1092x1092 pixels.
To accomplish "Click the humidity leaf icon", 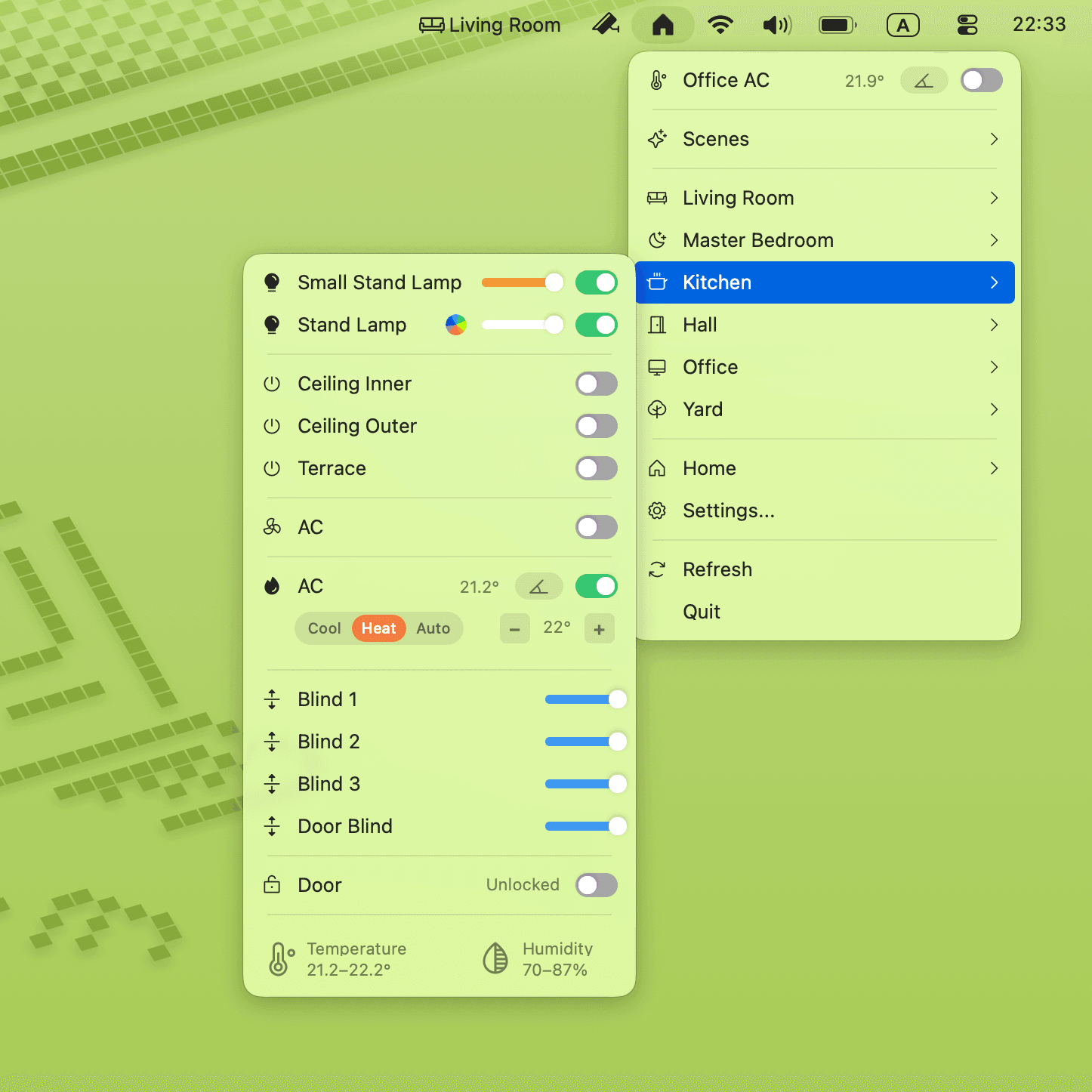I will (x=496, y=957).
